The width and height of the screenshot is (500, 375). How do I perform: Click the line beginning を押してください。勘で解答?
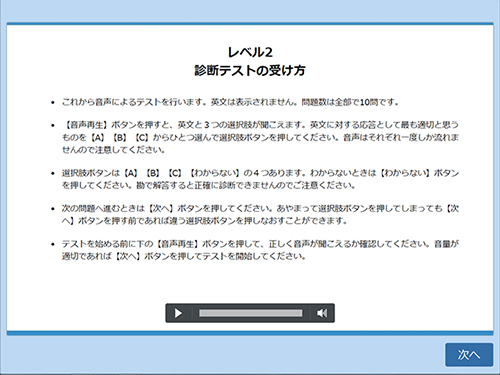[x=209, y=185]
